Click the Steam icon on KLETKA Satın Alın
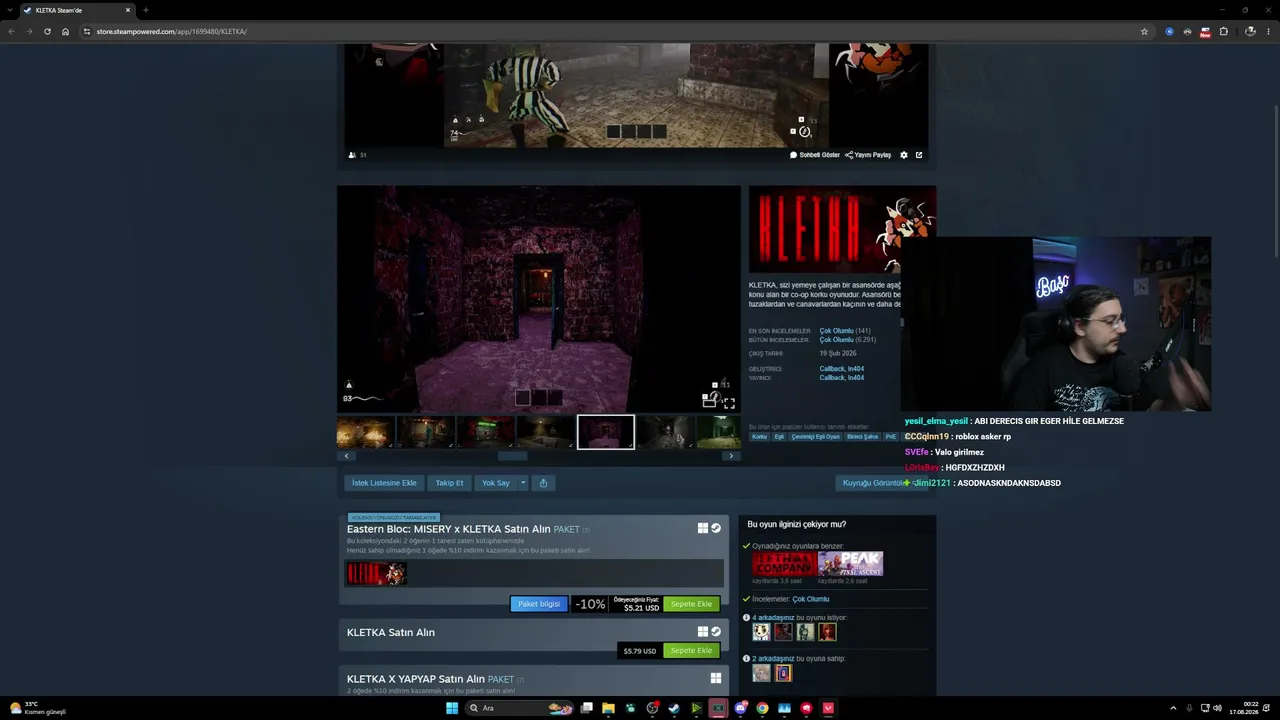This screenshot has width=1280, height=720. pos(716,632)
